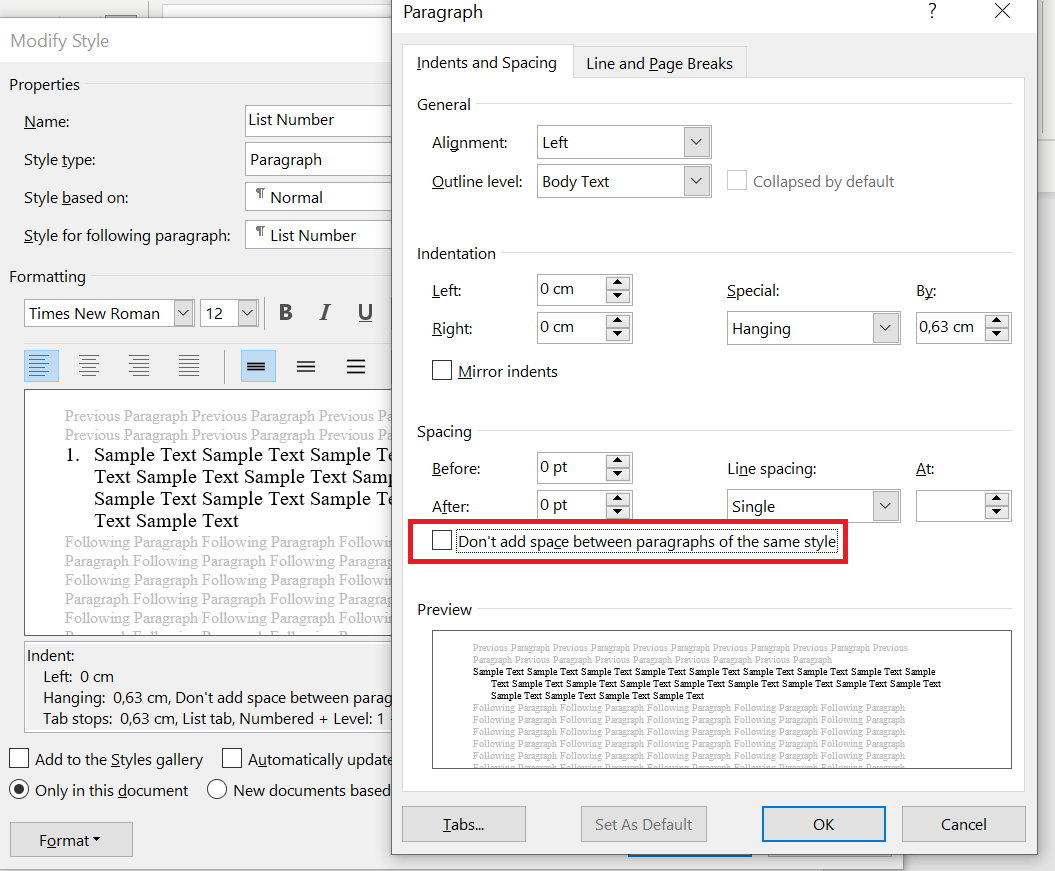Open font size dropdown showing 12
The image size is (1055, 871).
coord(248,313)
